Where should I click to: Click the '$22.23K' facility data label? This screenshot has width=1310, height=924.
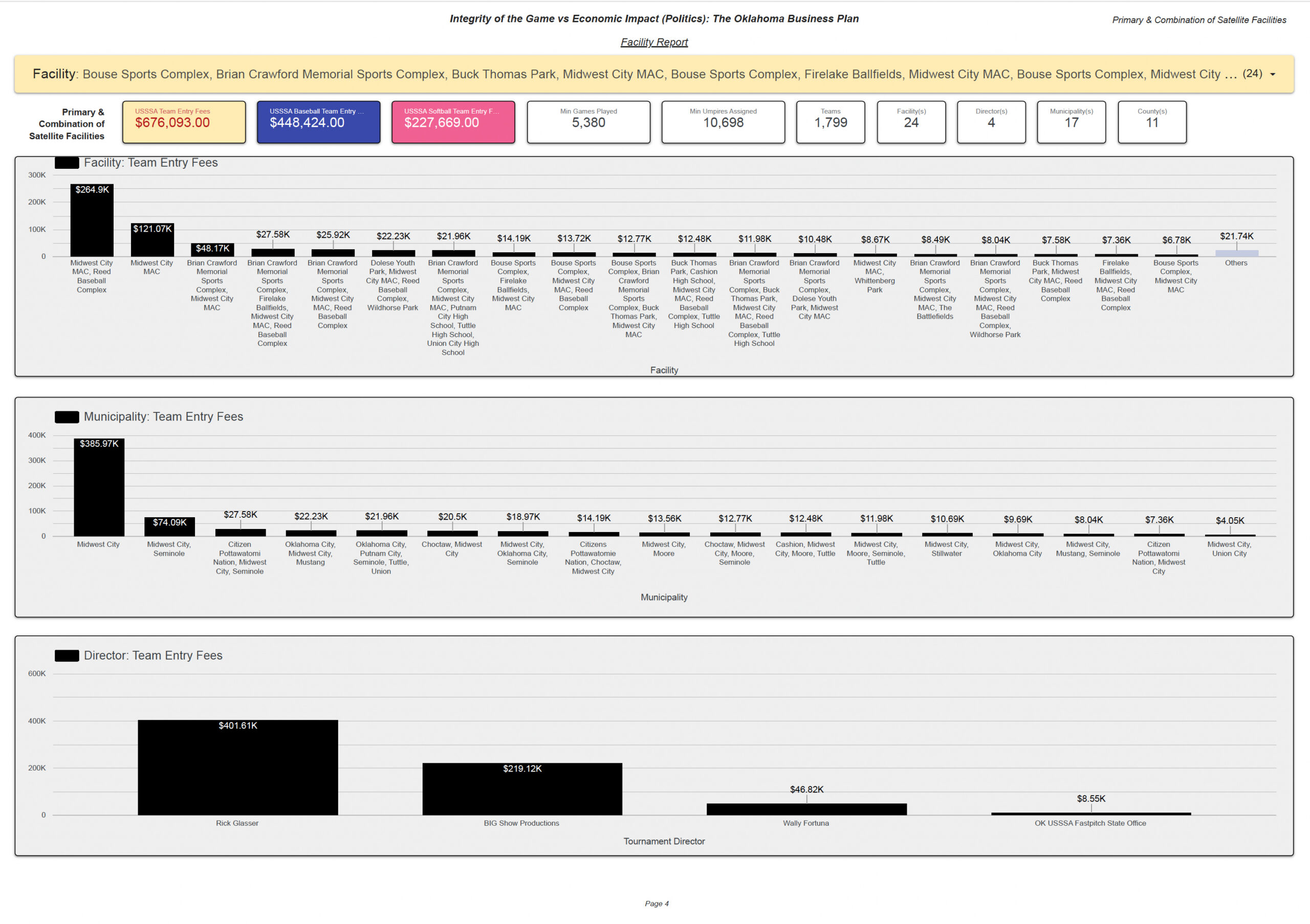click(393, 236)
